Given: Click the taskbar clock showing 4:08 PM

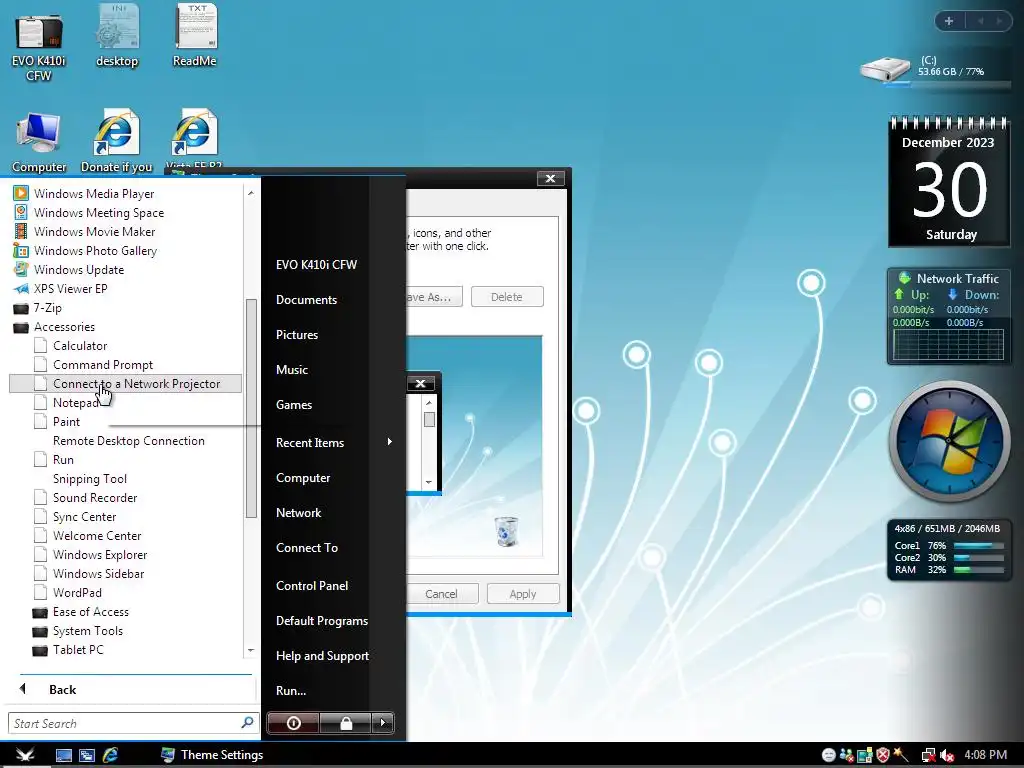Looking at the screenshot, I should (985, 755).
